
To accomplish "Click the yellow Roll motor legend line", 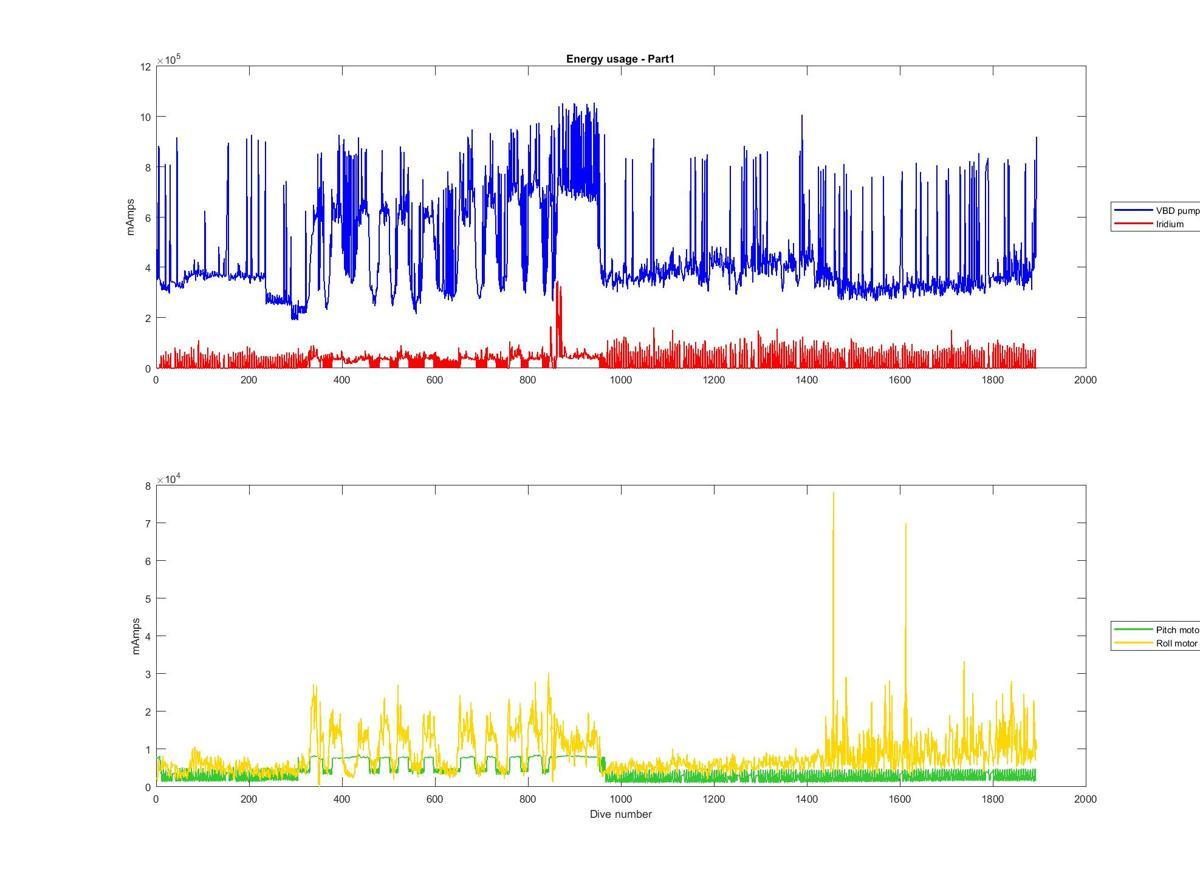I will pyautogui.click(x=1134, y=643).
